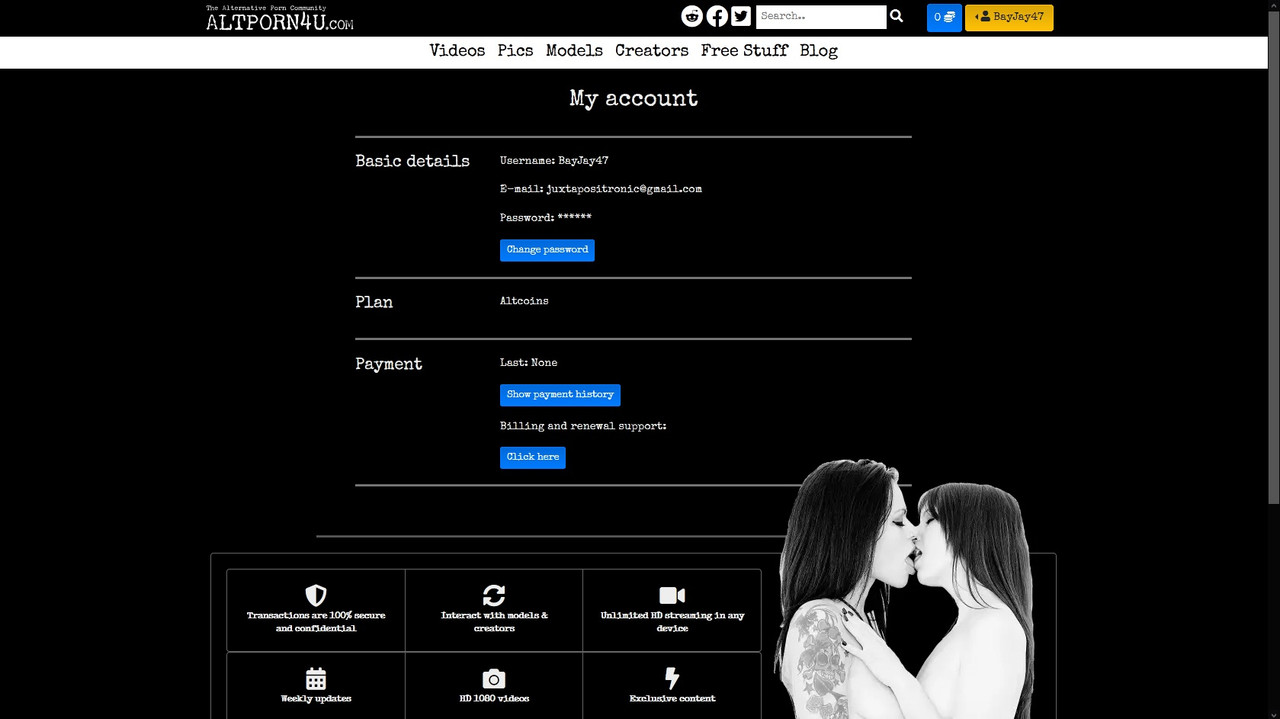
Task: Open the BayJay47 account button
Action: (1009, 17)
